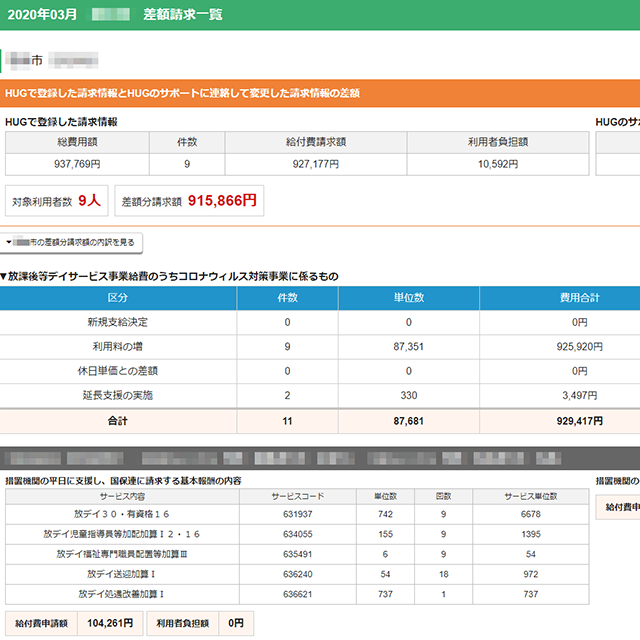Click the 給付費申請額 104,261円 box
The width and height of the screenshot is (640, 640).
pyautogui.click(x=64, y=623)
